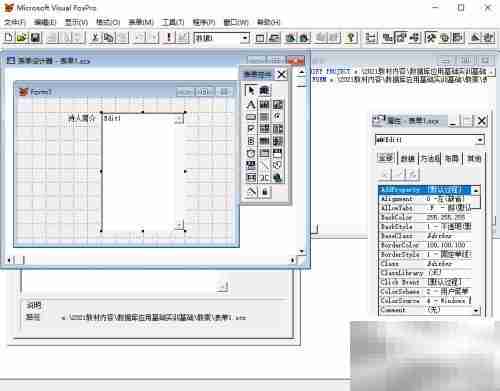Switch to the 布局 tab in Properties
Screen dimensions: 500x391
[x=452, y=158]
